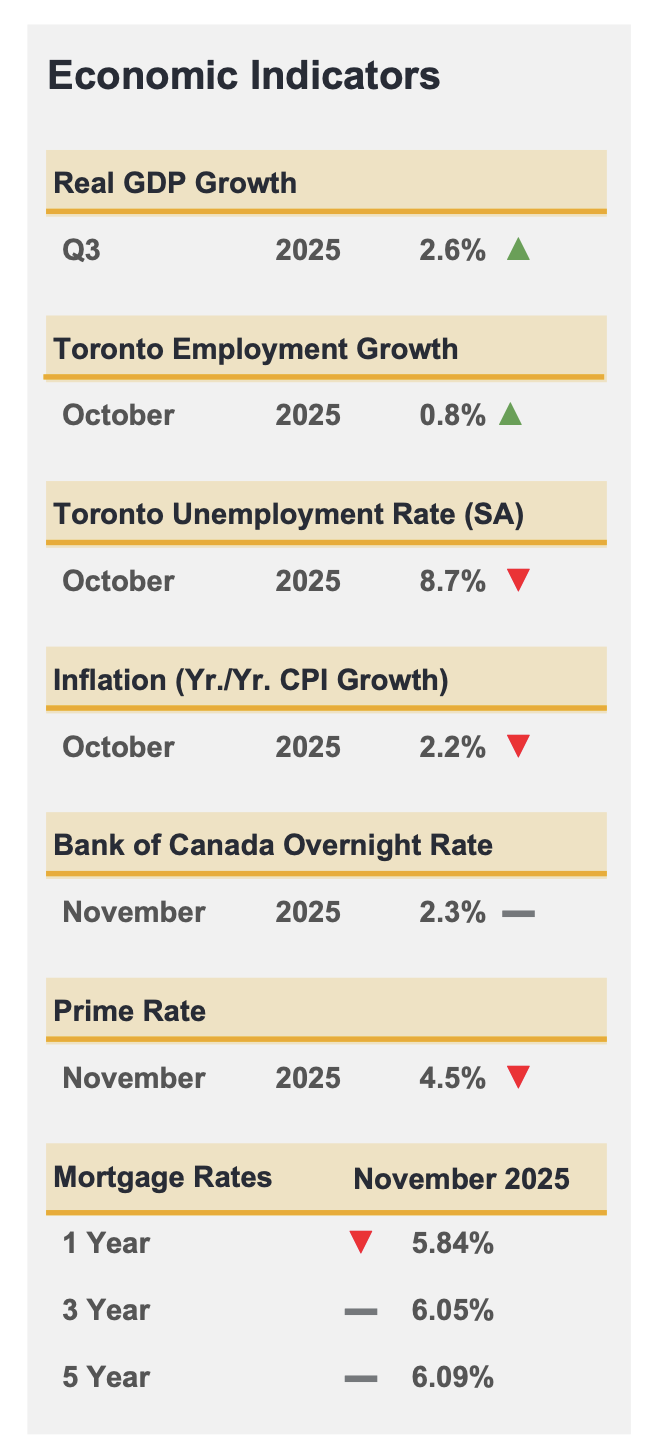Click the red down arrow beside 4.5%
The width and height of the screenshot is (650, 1454).
pyautogui.click(x=518, y=1078)
